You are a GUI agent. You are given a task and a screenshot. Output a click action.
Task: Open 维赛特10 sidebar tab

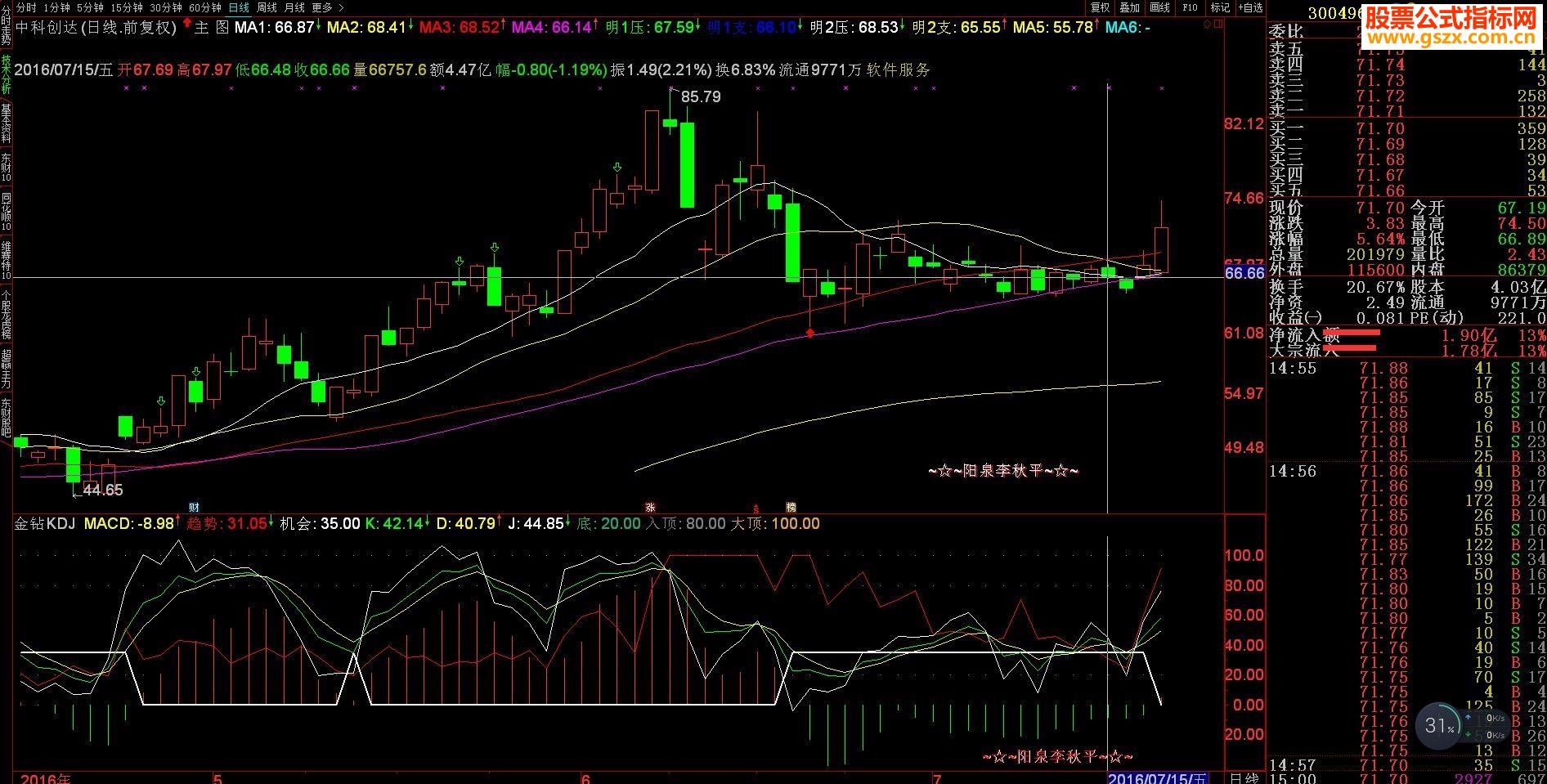click(x=6, y=261)
